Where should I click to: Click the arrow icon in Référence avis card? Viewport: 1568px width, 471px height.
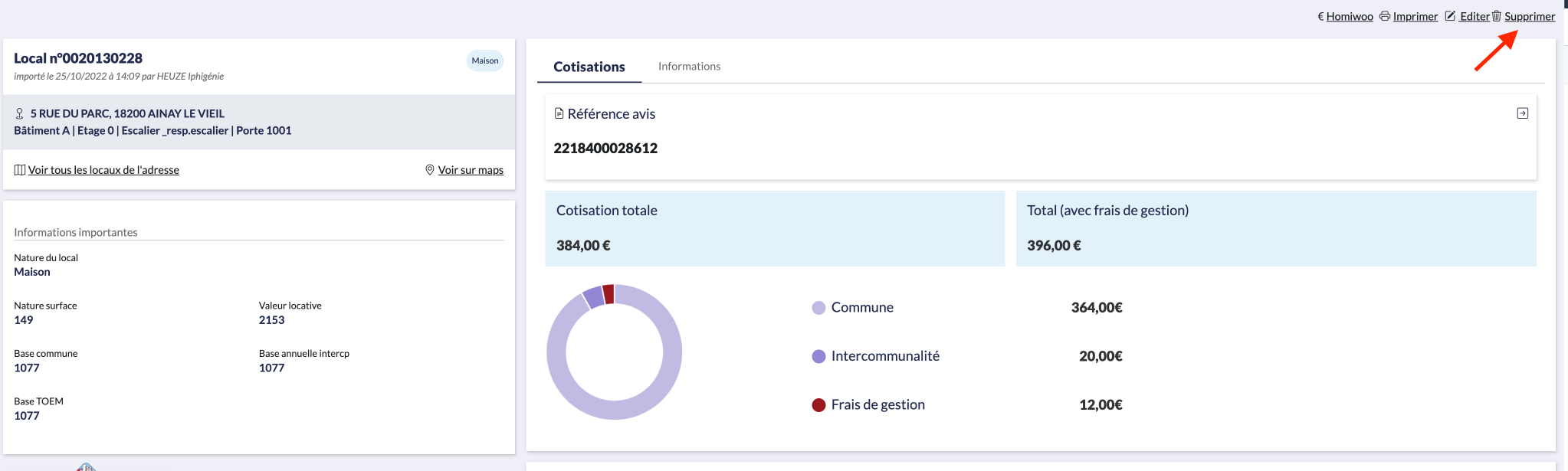coord(1522,113)
